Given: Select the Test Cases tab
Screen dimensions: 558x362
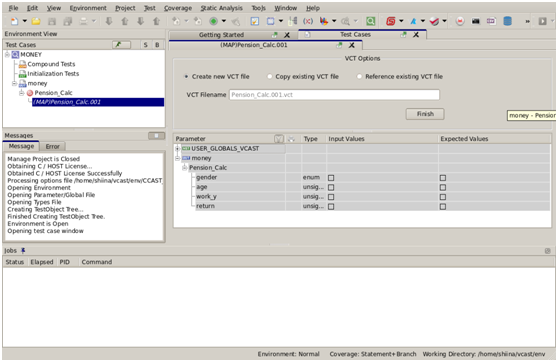Looking at the screenshot, I should (355, 35).
